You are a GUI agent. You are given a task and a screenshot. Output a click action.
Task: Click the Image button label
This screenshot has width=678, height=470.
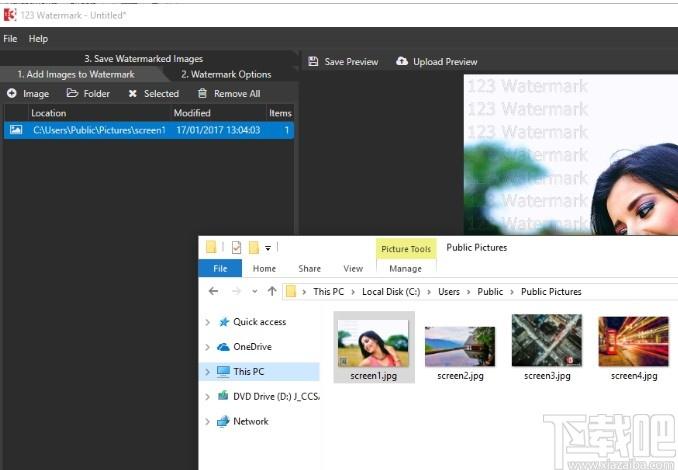(x=36, y=94)
